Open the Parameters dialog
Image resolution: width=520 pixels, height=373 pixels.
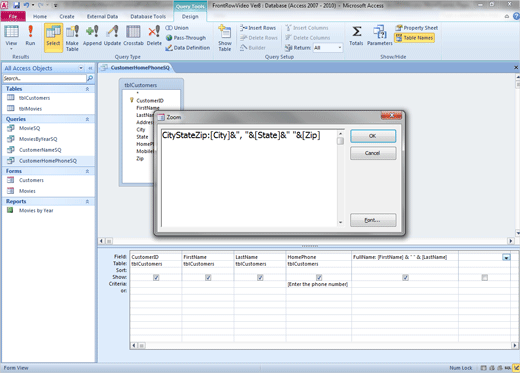coord(380,36)
